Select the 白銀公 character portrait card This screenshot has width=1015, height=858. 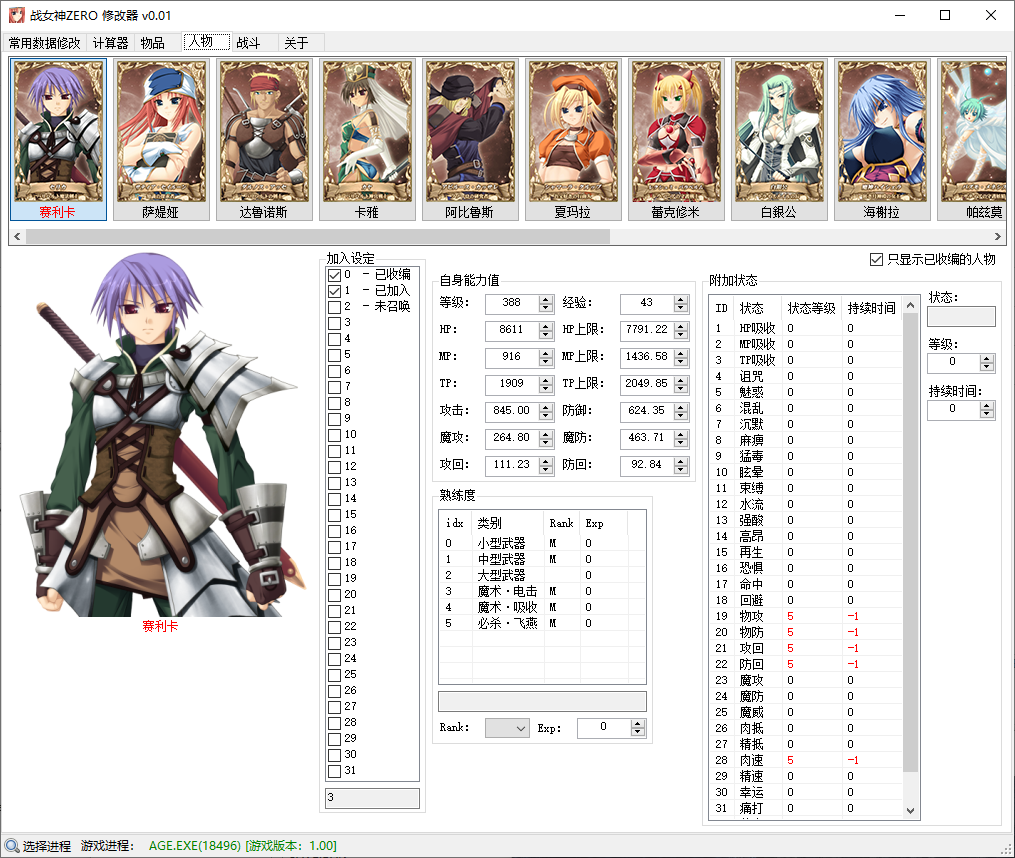pos(779,140)
